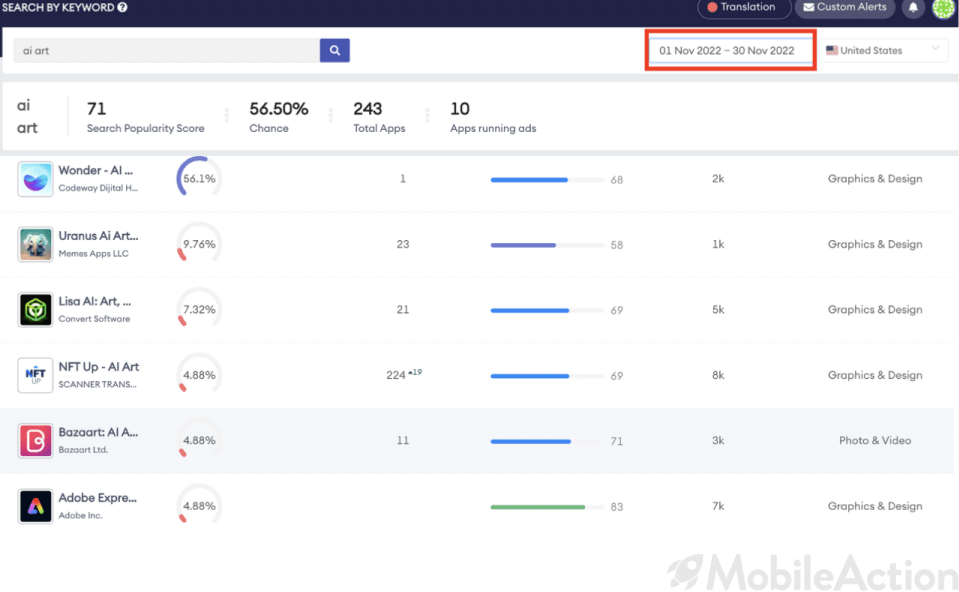
Task: Click Bazaart's score bar showing 71
Action: (547, 441)
